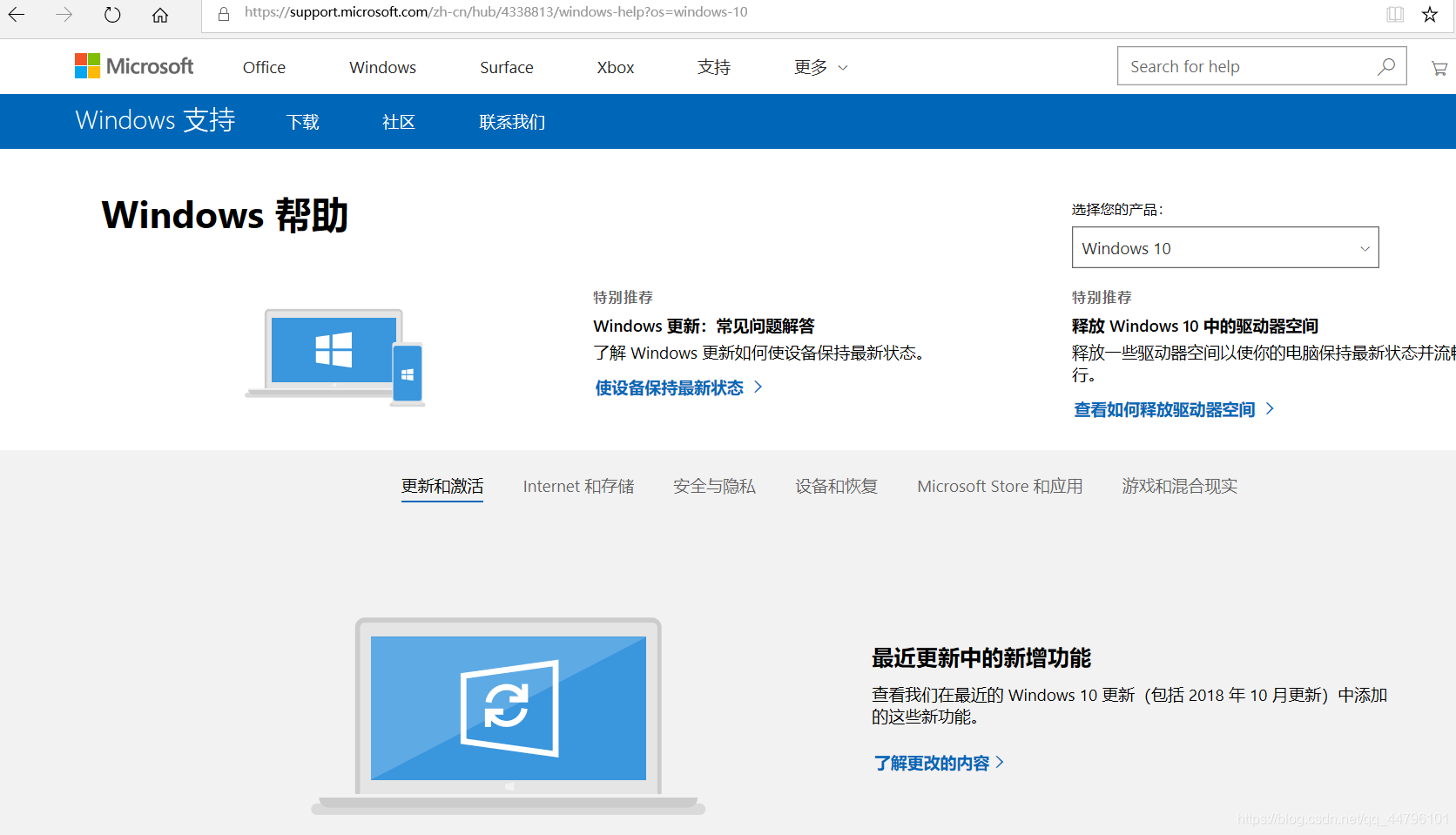Add page to favorites with star icon

[1430, 14]
